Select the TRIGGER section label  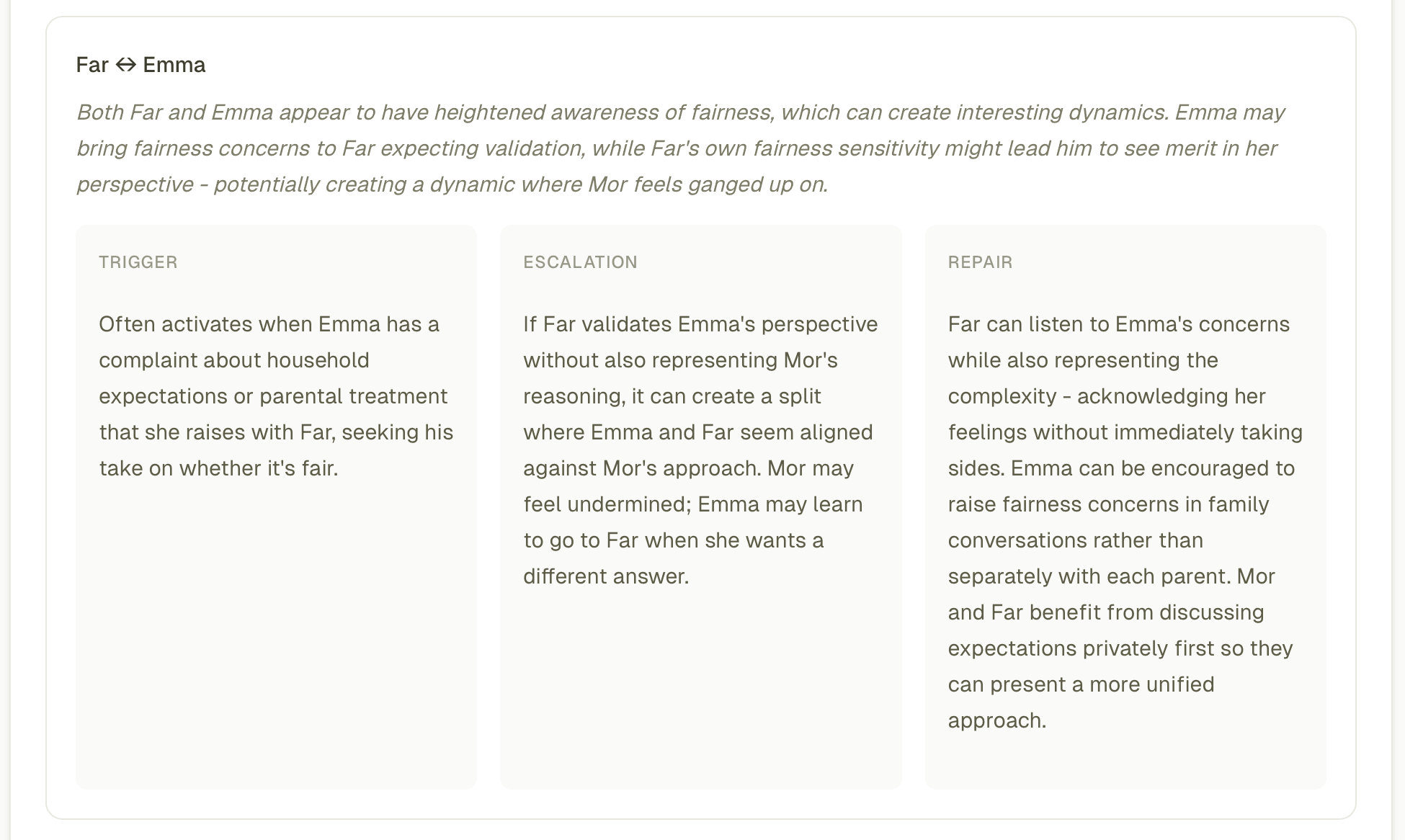(138, 262)
